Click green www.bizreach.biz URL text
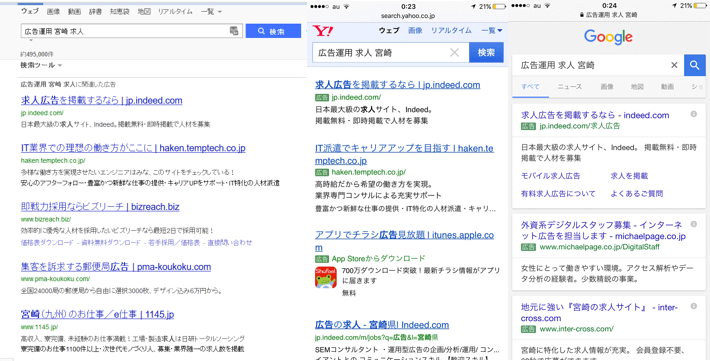710x361 pixels. click(x=46, y=219)
